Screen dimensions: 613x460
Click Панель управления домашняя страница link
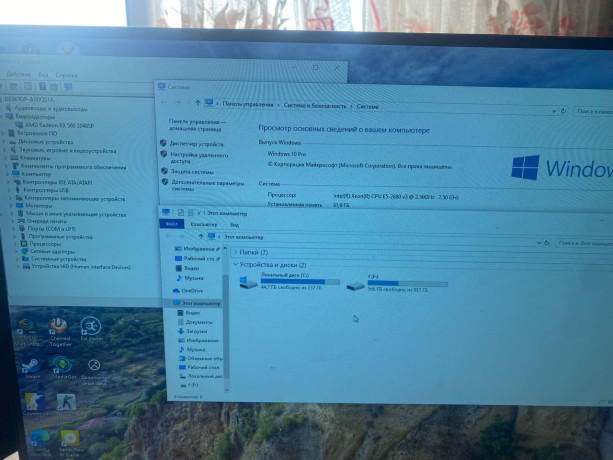[197, 125]
